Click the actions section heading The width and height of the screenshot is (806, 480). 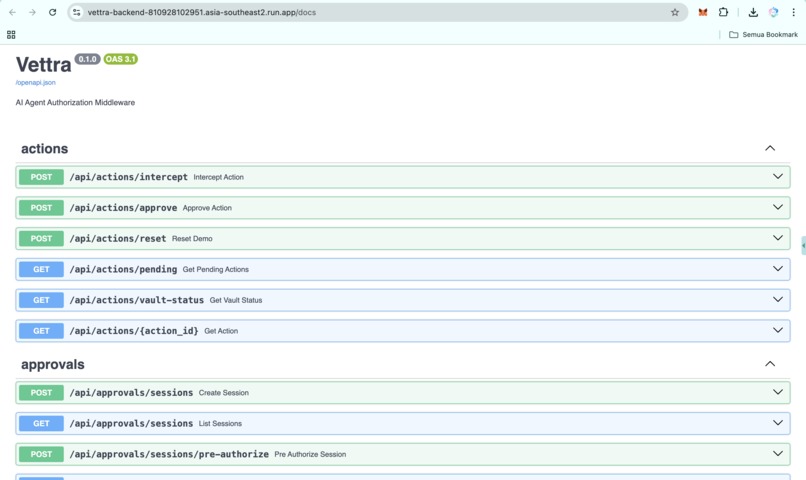(44, 149)
